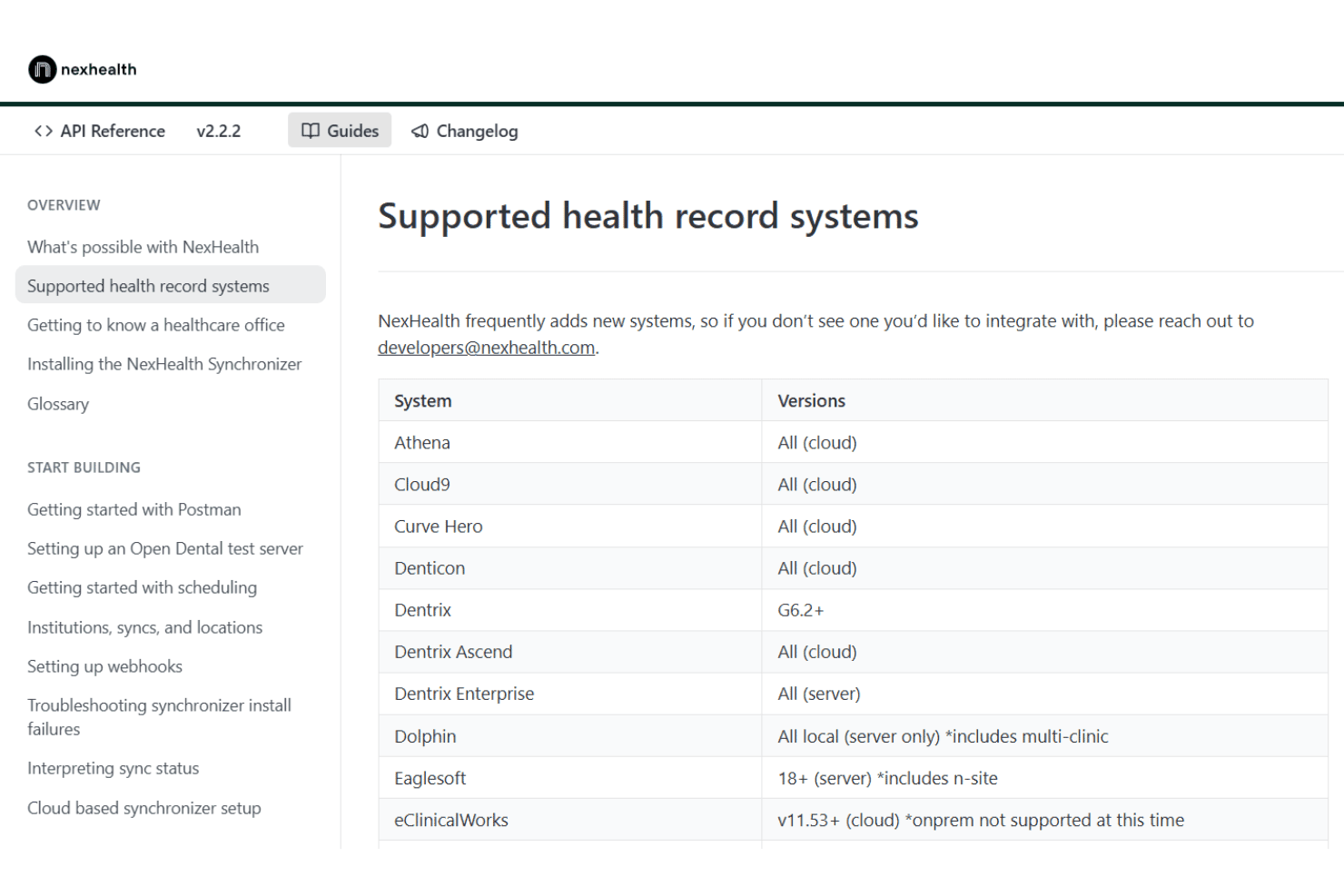The image size is (1344, 896).
Task: Click the API Reference code brackets icon
Action: [44, 131]
